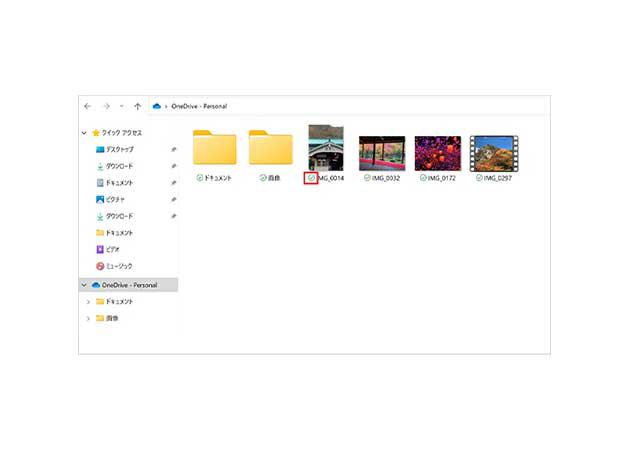Select the IMG_0297 video thumbnail
This screenshot has height=450, width=630.
coord(494,153)
